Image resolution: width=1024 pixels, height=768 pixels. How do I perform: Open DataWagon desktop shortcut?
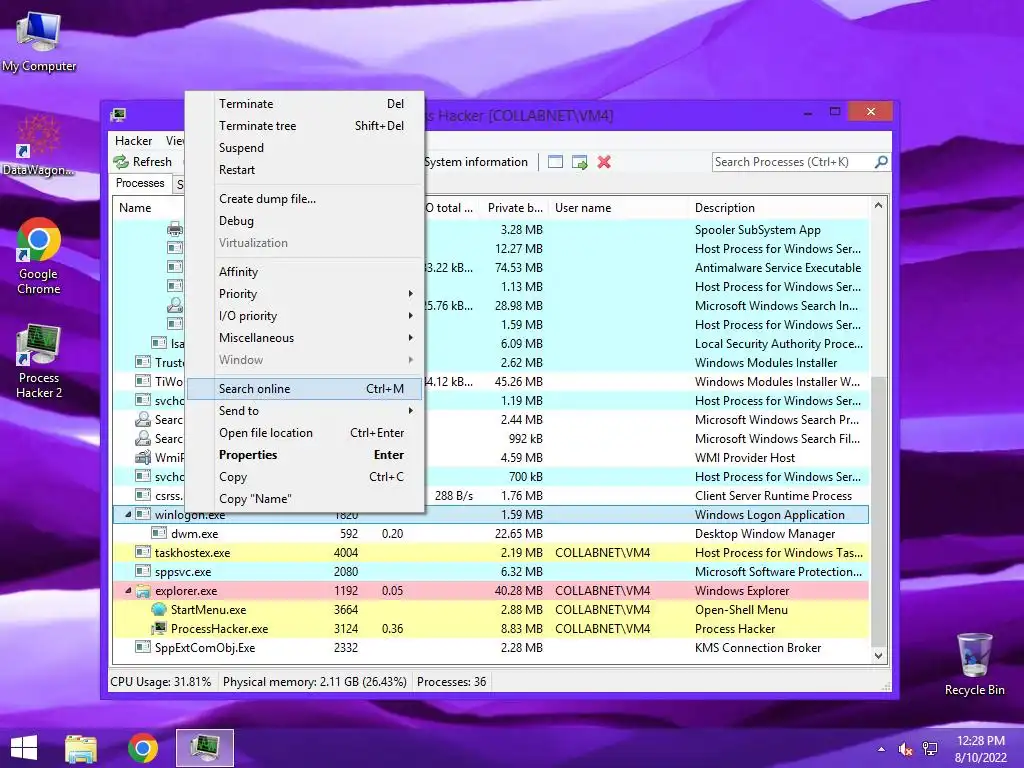coord(38,145)
